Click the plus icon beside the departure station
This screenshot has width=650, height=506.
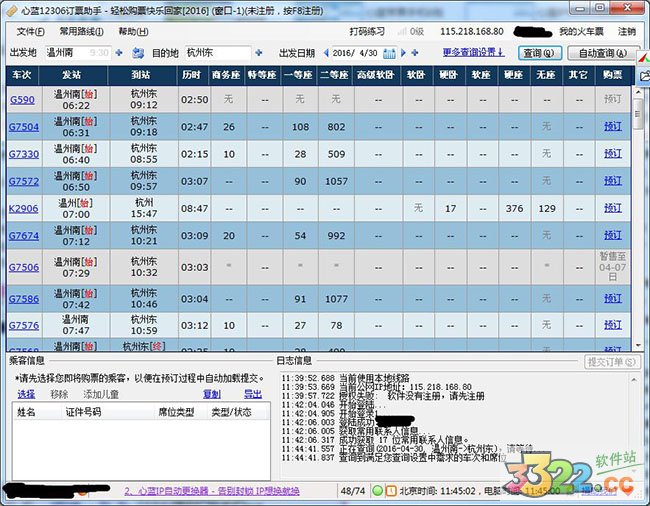(x=119, y=53)
